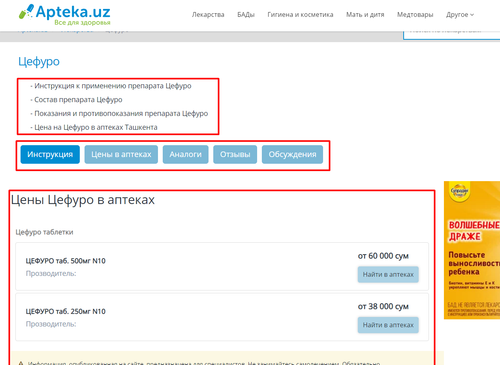The height and width of the screenshot is (365, 500).
Task: Open Гигиена и косметика category
Action: pos(300,15)
